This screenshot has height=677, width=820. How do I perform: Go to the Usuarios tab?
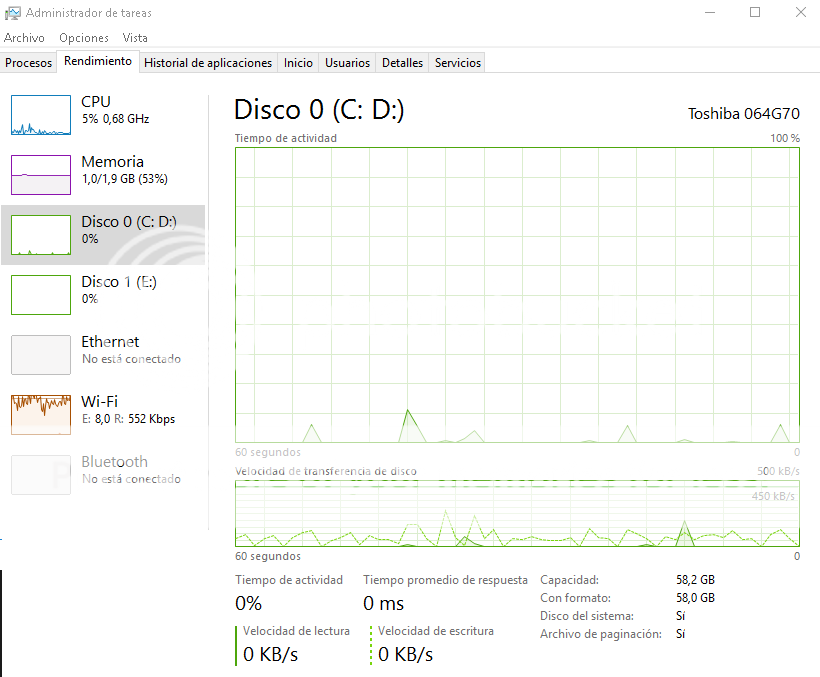click(347, 62)
